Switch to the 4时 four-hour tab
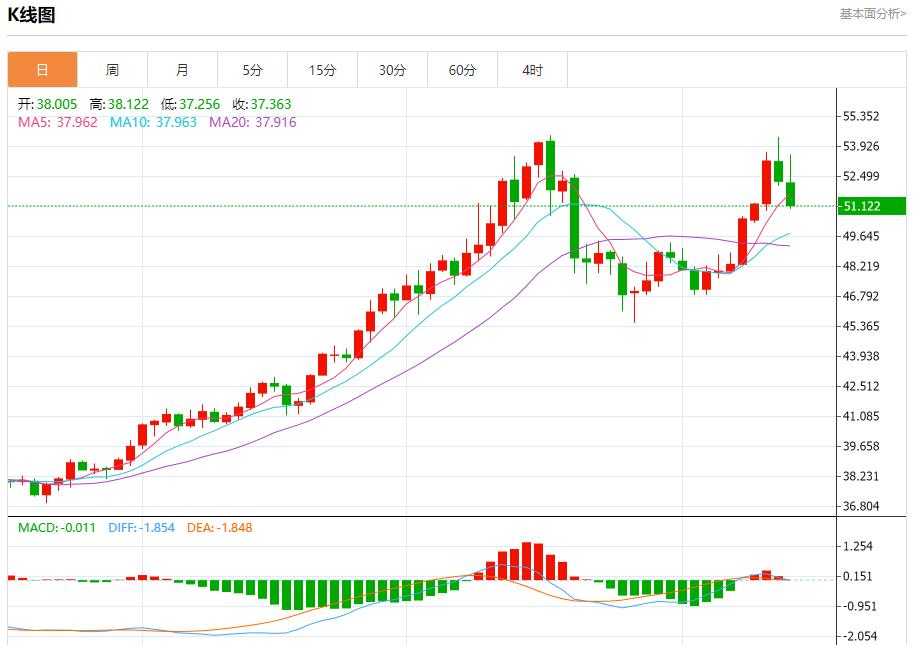The height and width of the screenshot is (645, 914). pyautogui.click(x=532, y=70)
